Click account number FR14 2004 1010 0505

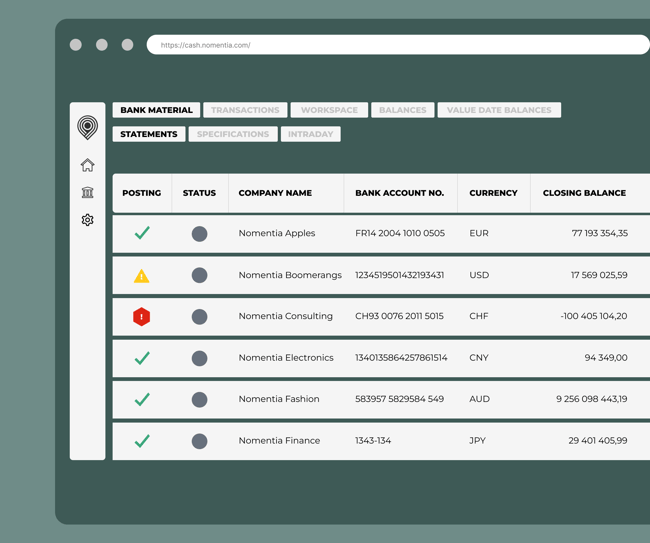point(400,233)
